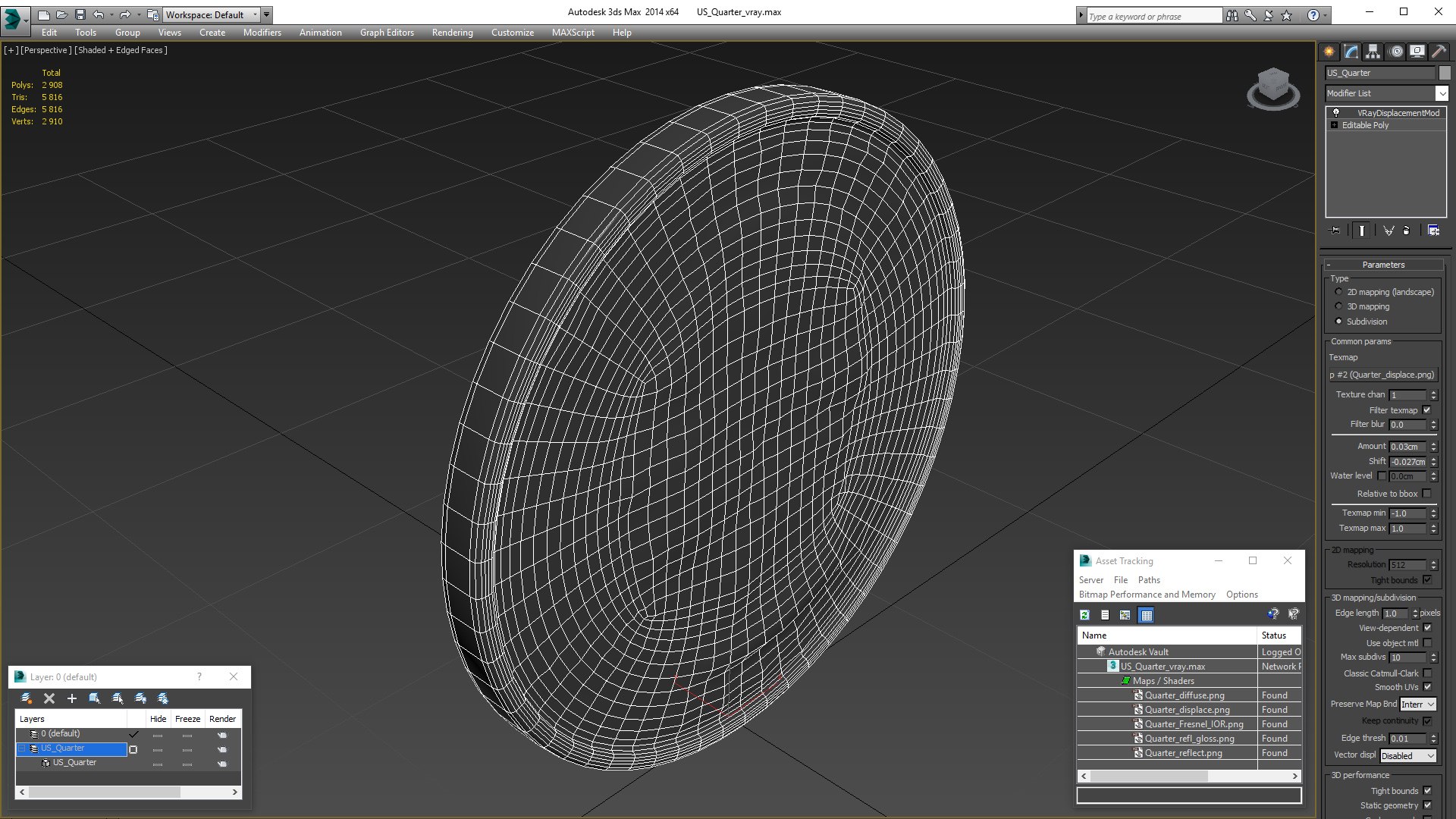Open the Create command panel tab
Screen dimensions: 1456x819
(x=1329, y=52)
